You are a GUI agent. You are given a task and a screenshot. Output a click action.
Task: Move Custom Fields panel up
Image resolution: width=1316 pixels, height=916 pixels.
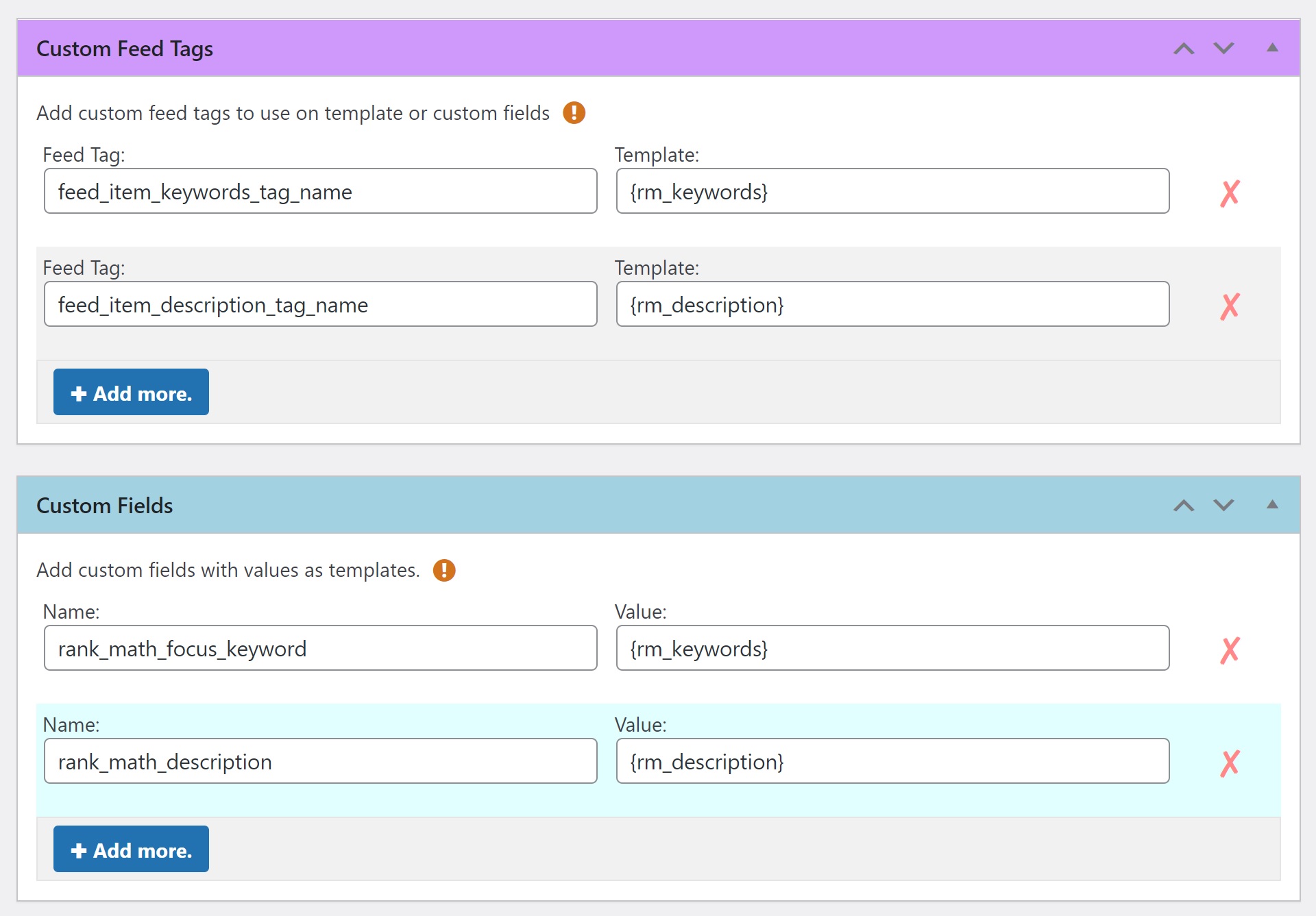[x=1184, y=506]
